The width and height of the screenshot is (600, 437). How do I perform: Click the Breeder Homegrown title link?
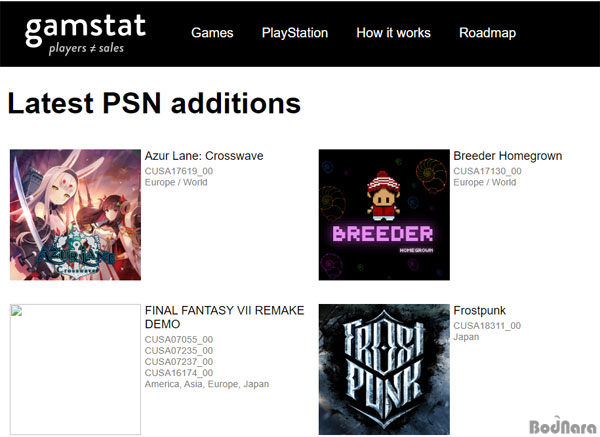tap(507, 156)
